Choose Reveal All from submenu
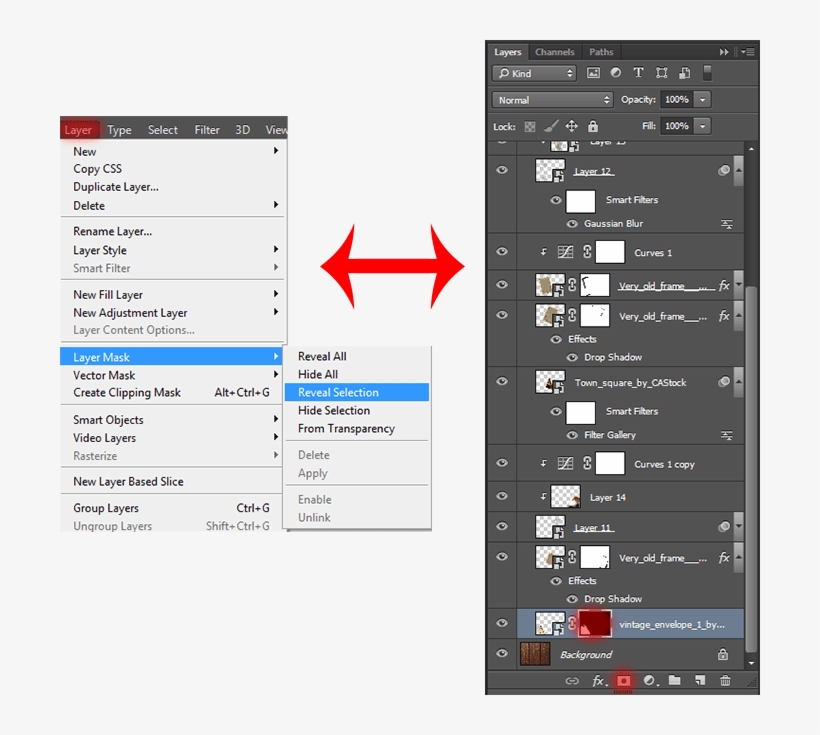This screenshot has height=735, width=820. 357,356
